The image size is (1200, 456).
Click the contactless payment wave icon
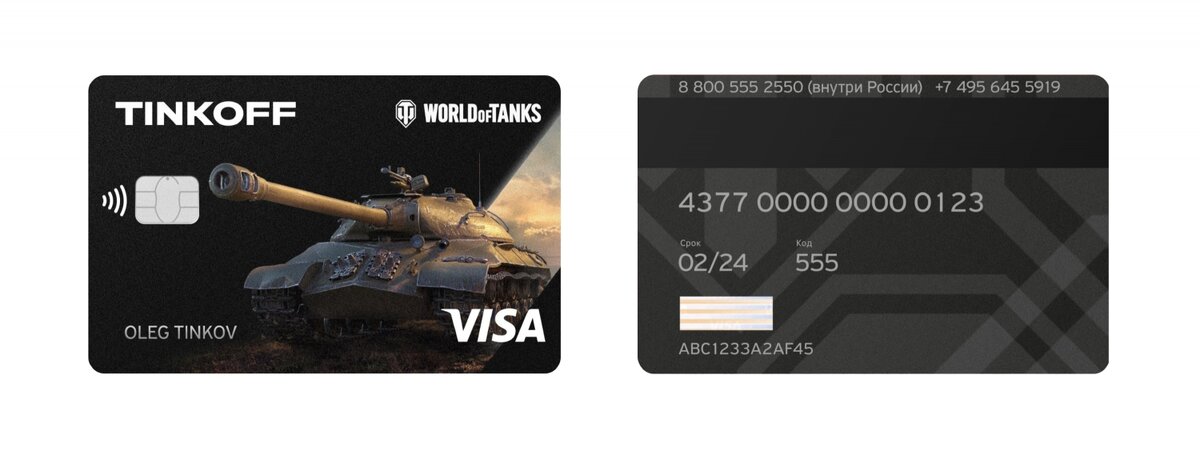[x=114, y=203]
